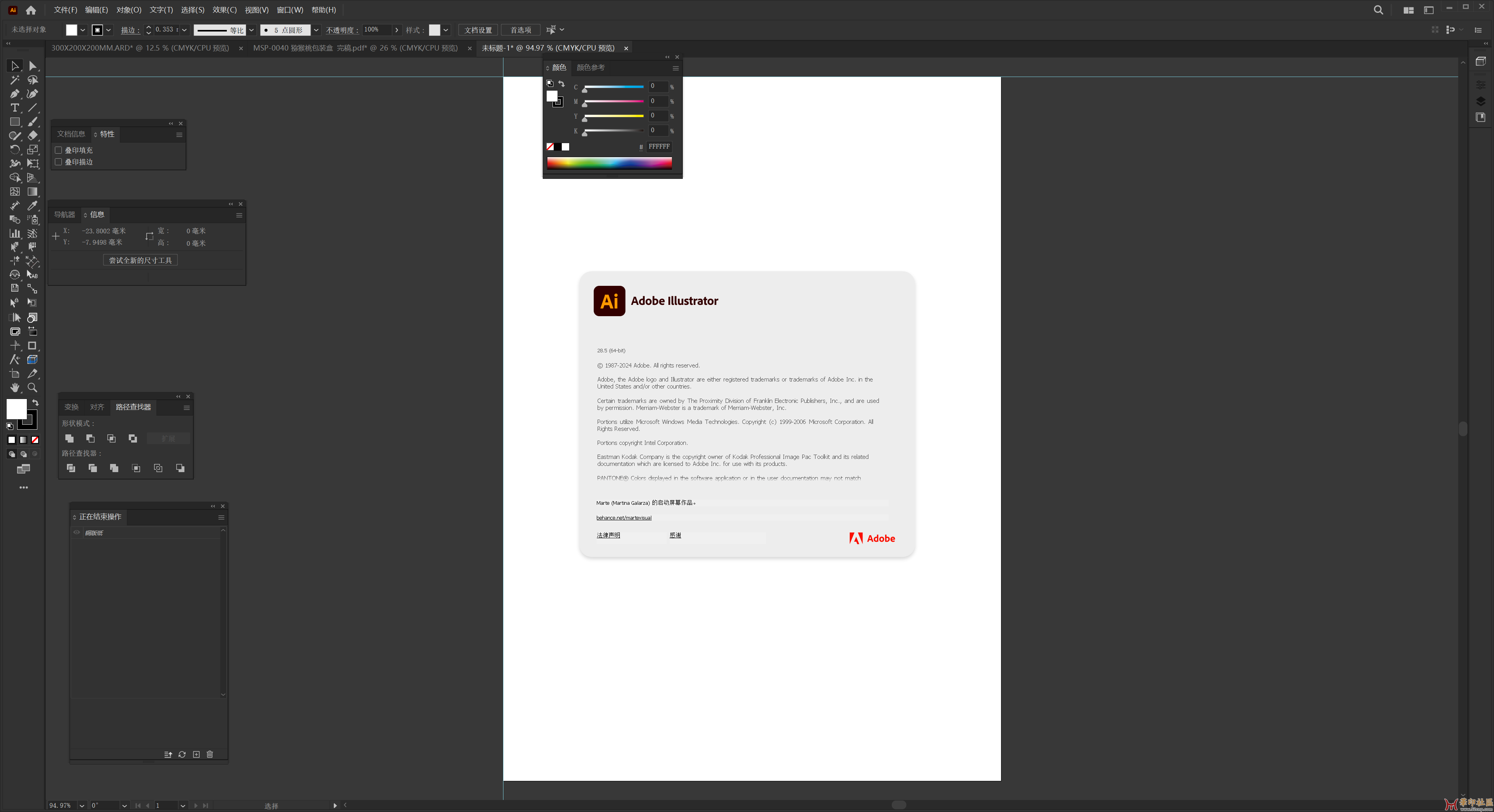1494x812 pixels.
Task: Click the Minus Back pathfinder icon
Action: coord(181,468)
